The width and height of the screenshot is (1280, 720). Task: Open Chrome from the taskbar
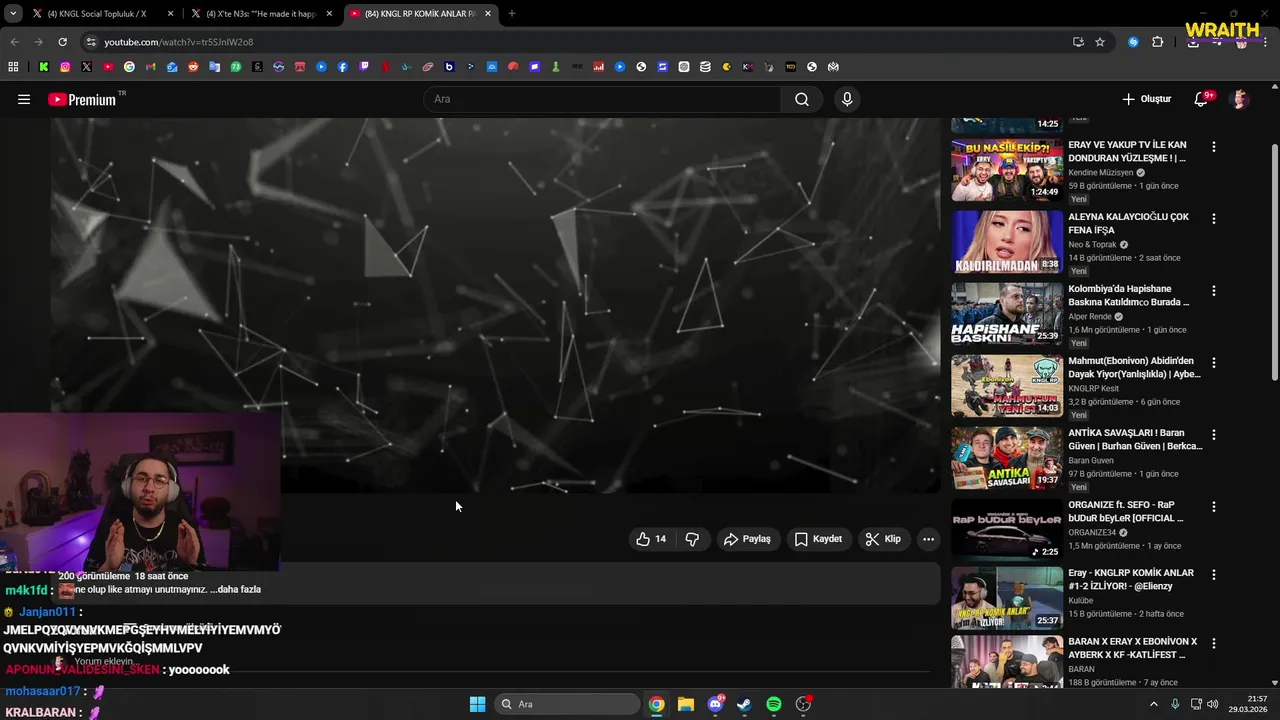[x=656, y=704]
